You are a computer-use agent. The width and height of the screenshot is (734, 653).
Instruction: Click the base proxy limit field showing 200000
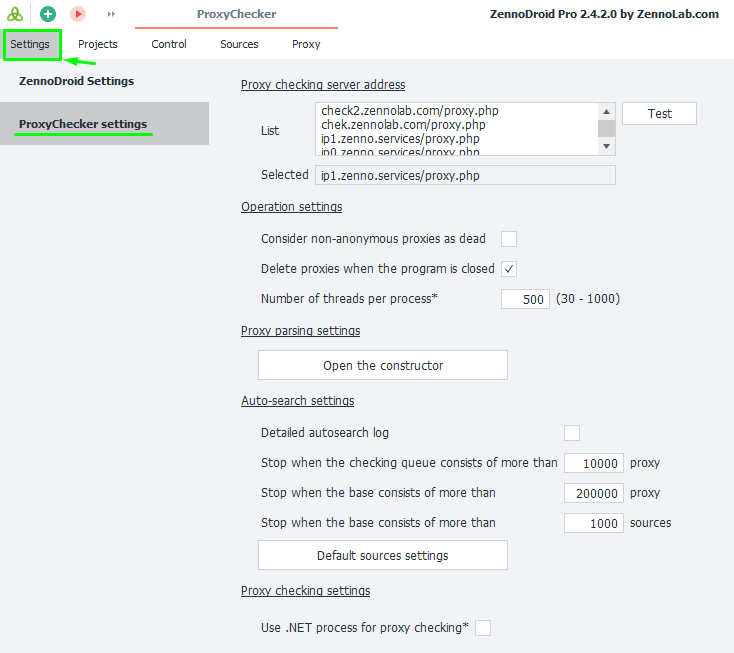point(594,493)
